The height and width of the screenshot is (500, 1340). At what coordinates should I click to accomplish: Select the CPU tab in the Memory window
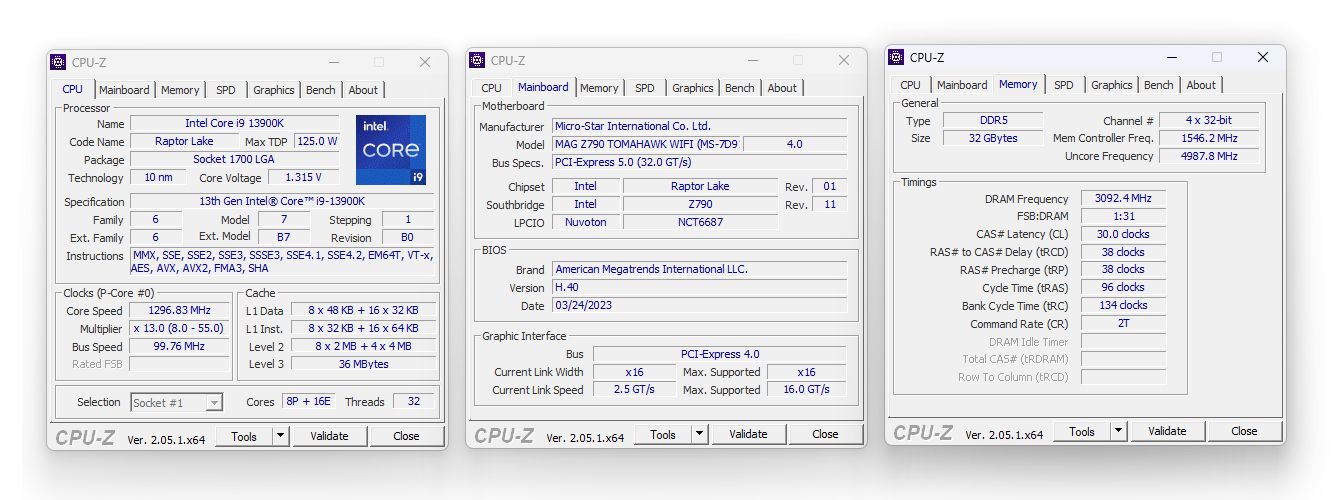pyautogui.click(x=911, y=85)
